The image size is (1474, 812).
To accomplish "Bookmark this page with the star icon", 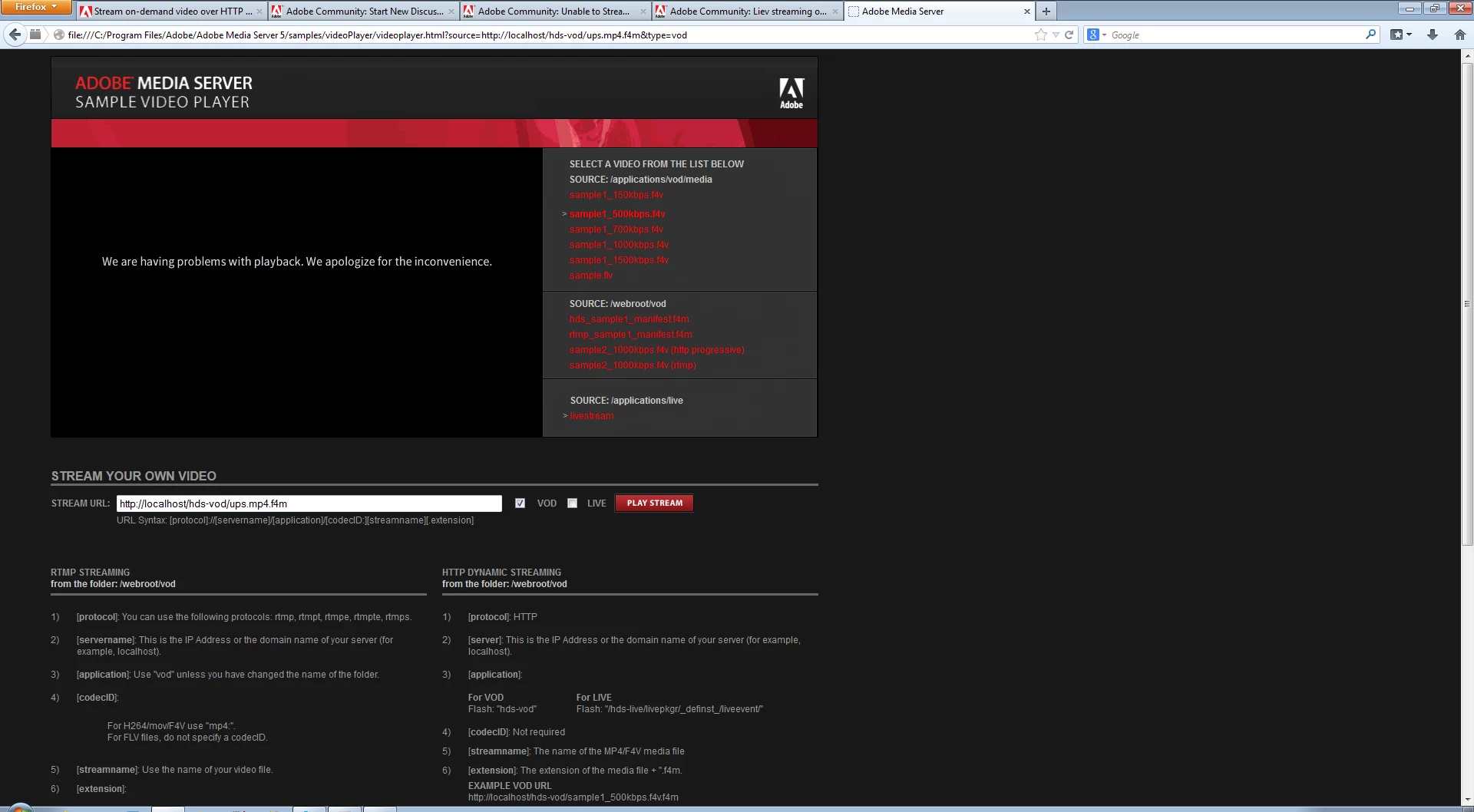I will tap(1040, 35).
